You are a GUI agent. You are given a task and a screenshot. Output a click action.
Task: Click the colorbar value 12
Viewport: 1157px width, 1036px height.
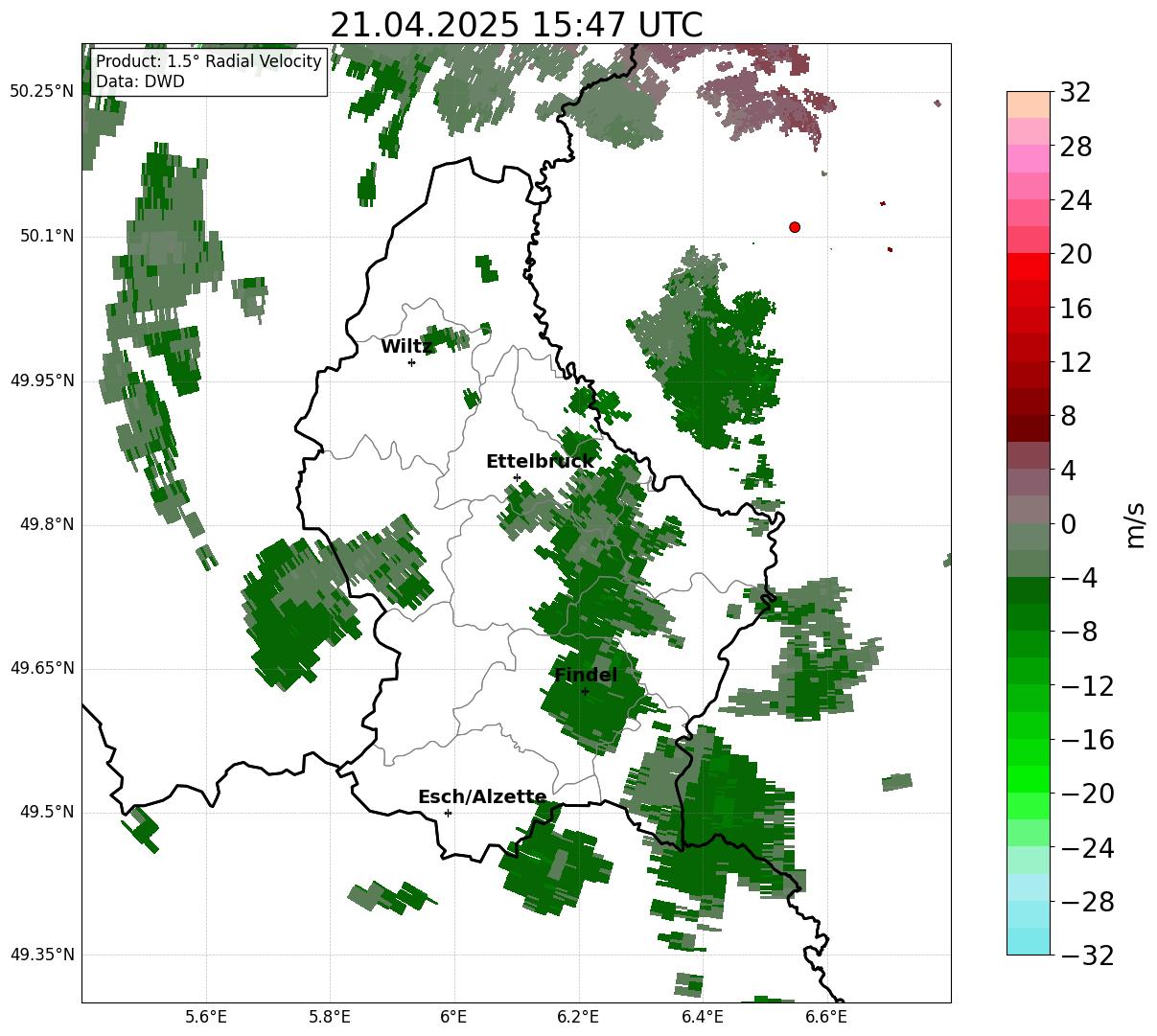pos(1076,362)
